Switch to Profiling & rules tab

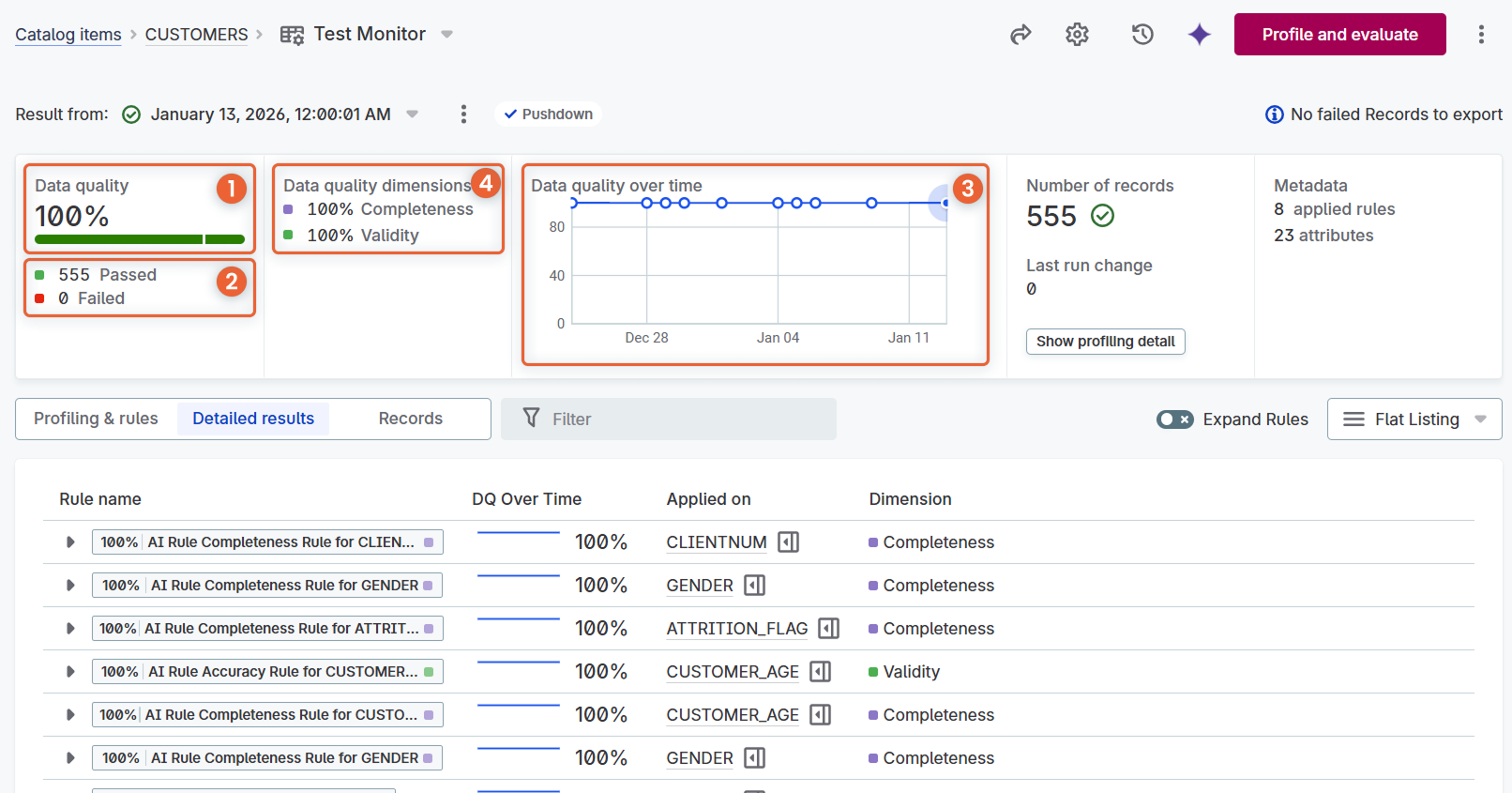coord(96,419)
